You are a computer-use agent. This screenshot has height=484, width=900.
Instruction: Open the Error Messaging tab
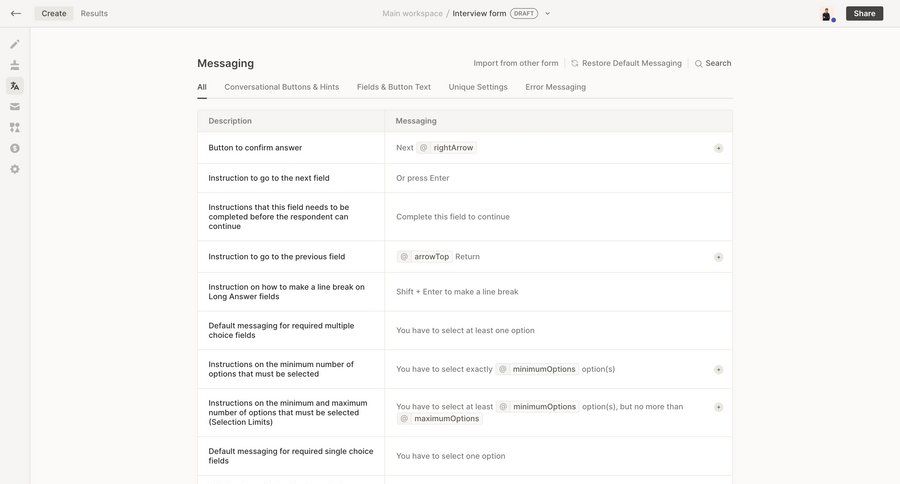556,87
